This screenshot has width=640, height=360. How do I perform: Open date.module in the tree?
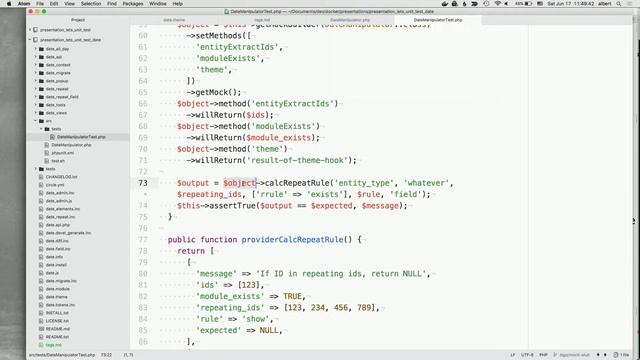point(58,289)
